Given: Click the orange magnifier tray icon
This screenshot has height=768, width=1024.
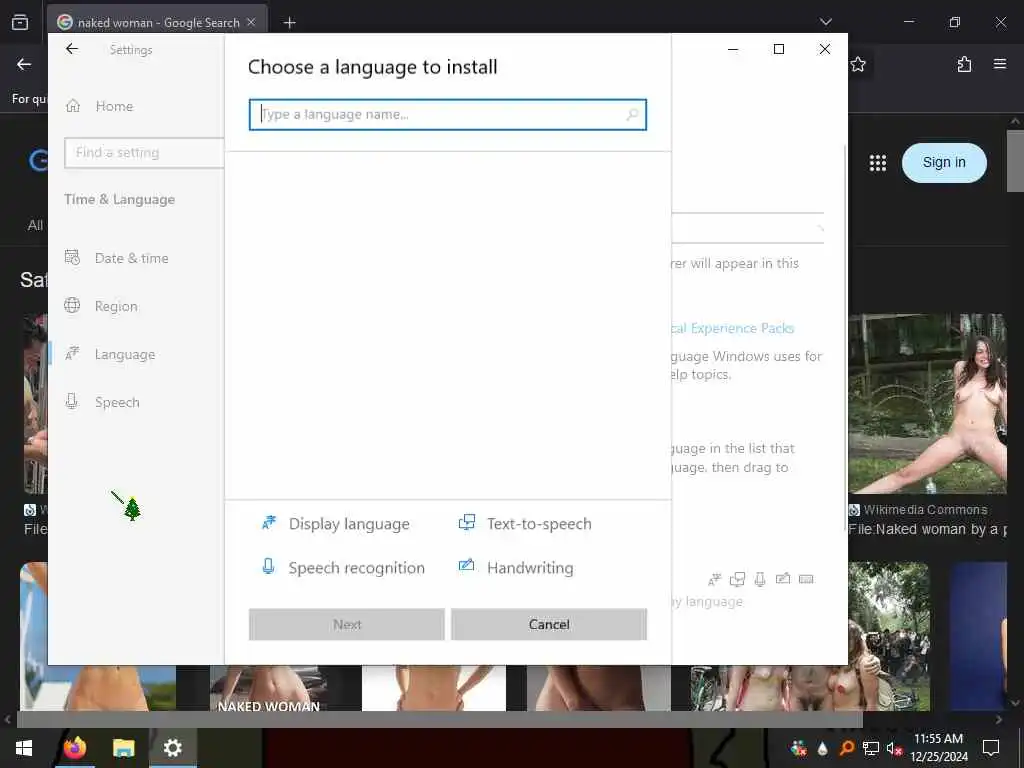Looking at the screenshot, I should [846, 748].
